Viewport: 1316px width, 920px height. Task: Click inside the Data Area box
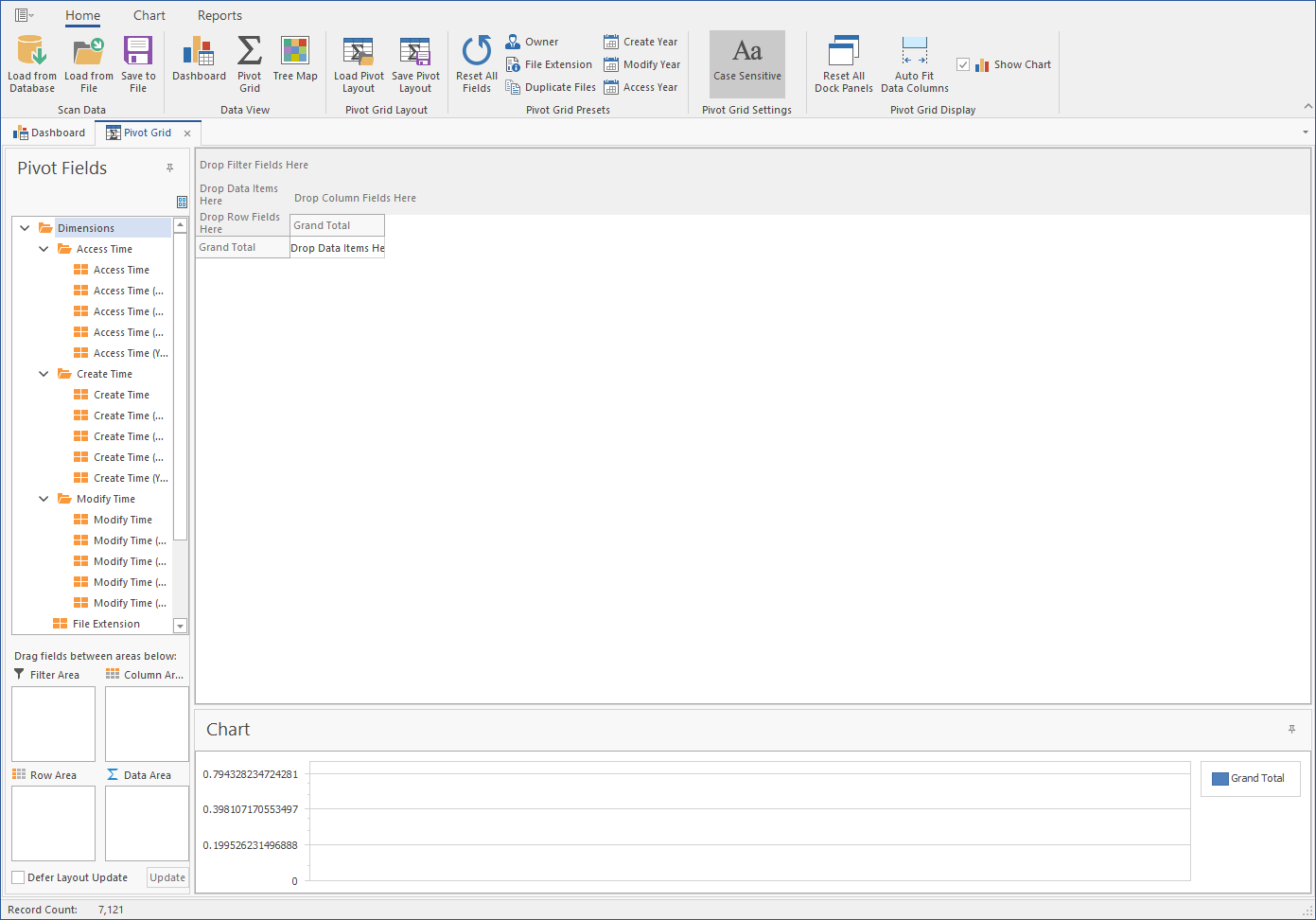147,823
